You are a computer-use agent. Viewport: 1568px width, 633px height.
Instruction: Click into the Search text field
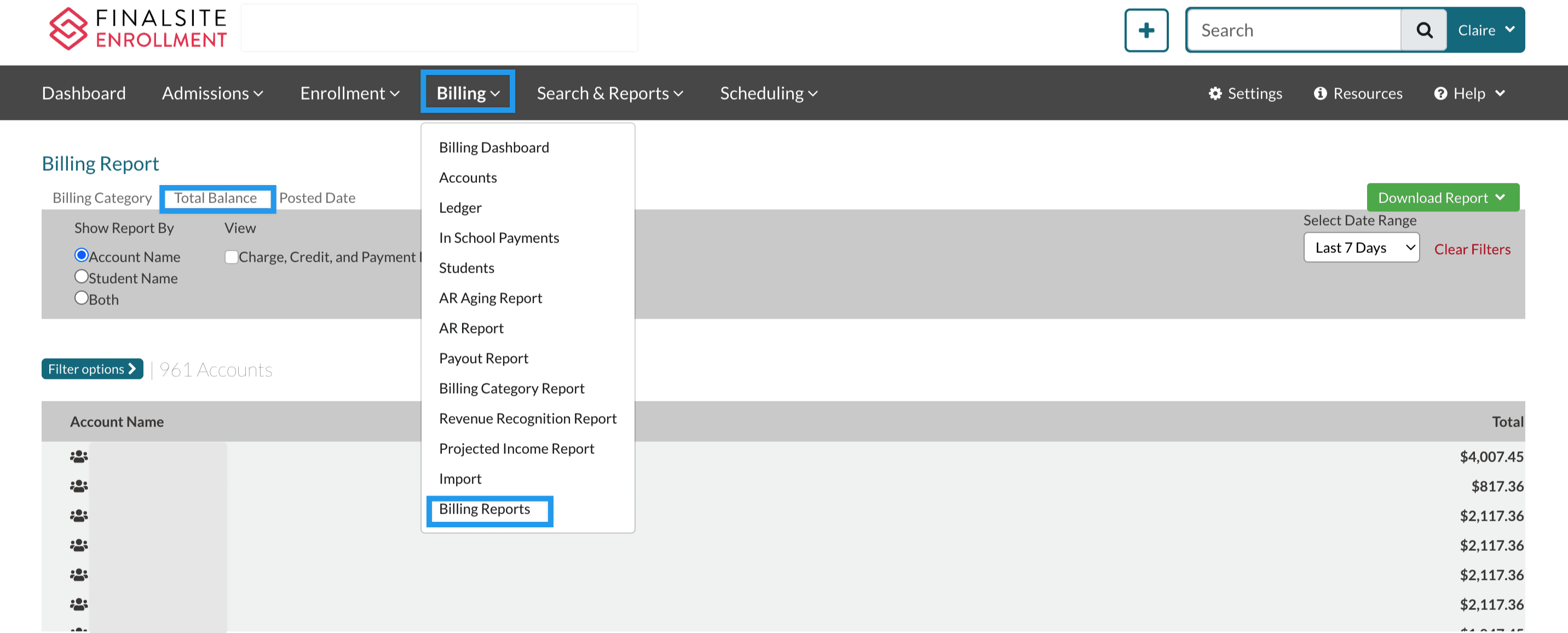1294,31
